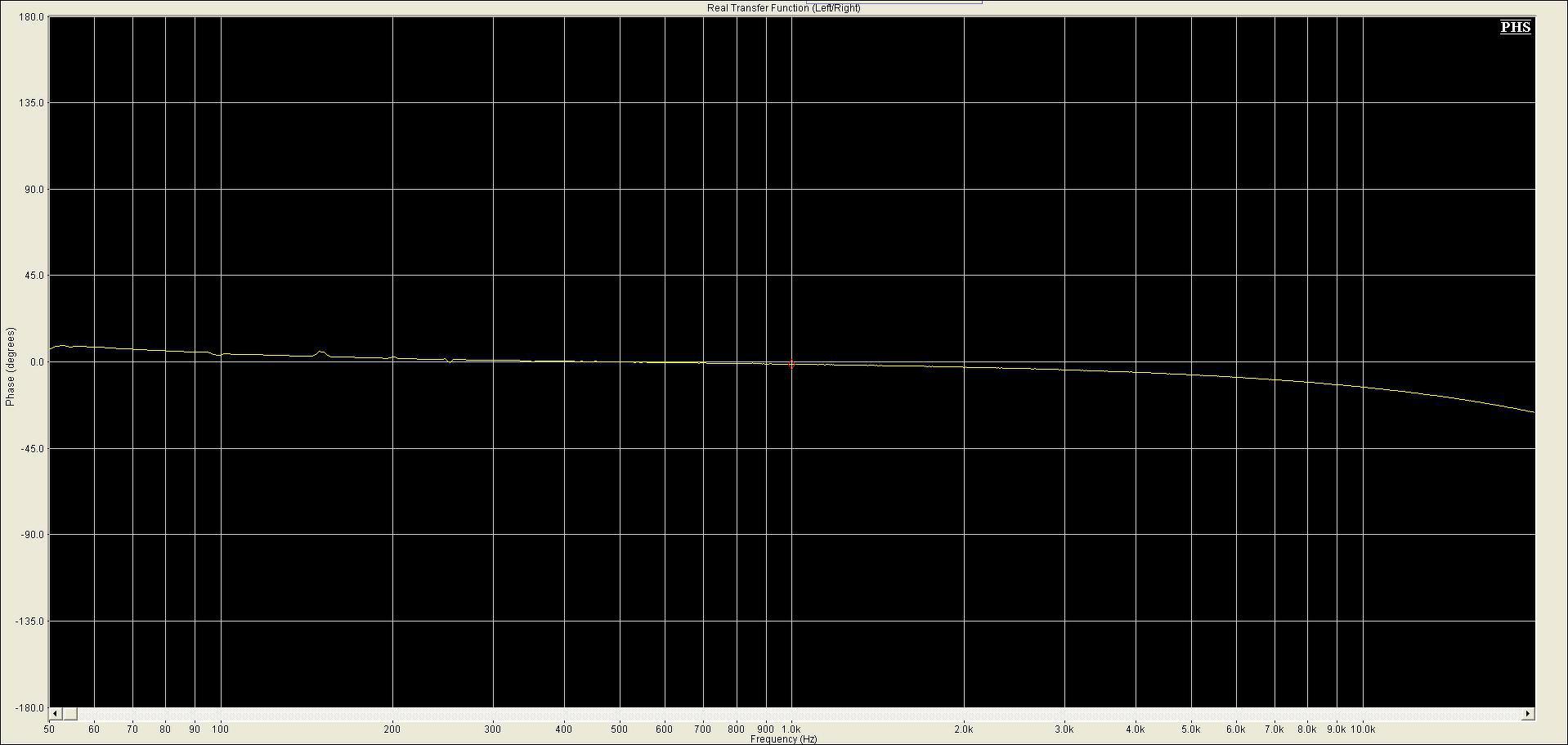Click the empty horizontal scrollbar track
The width and height of the screenshot is (1568, 745).
pos(799,714)
